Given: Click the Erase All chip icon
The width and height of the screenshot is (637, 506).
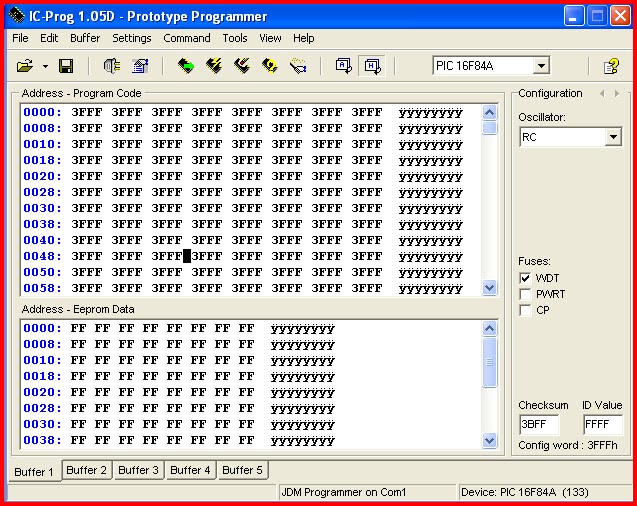Looking at the screenshot, I should pos(242,66).
